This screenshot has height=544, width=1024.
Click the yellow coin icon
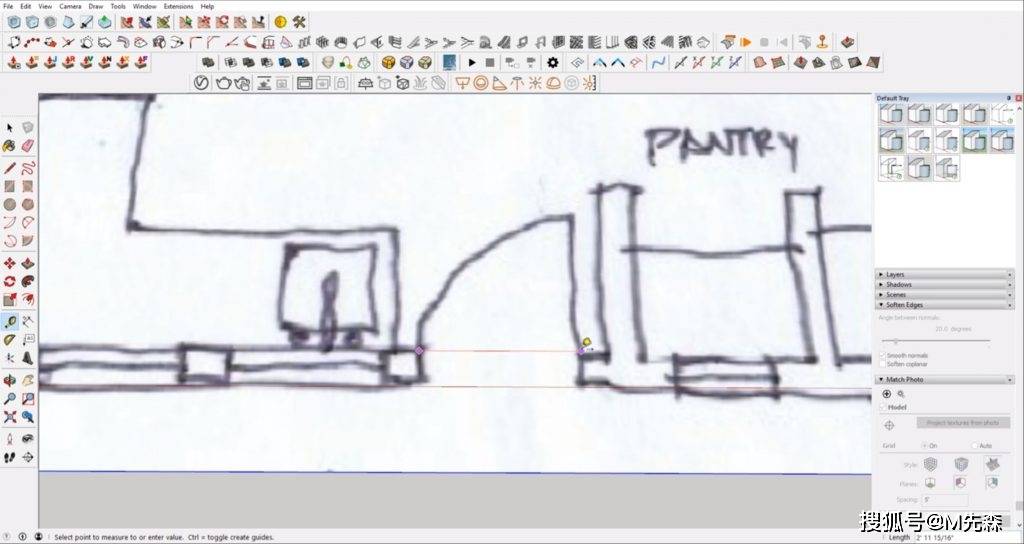click(281, 22)
